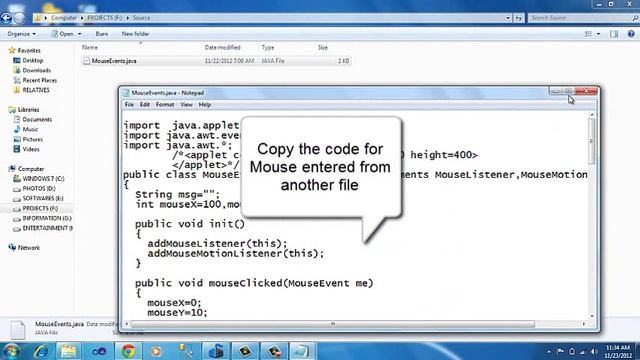The height and width of the screenshot is (360, 640).
Task: Open Windows Explorer from the taskbar
Action: 68,351
